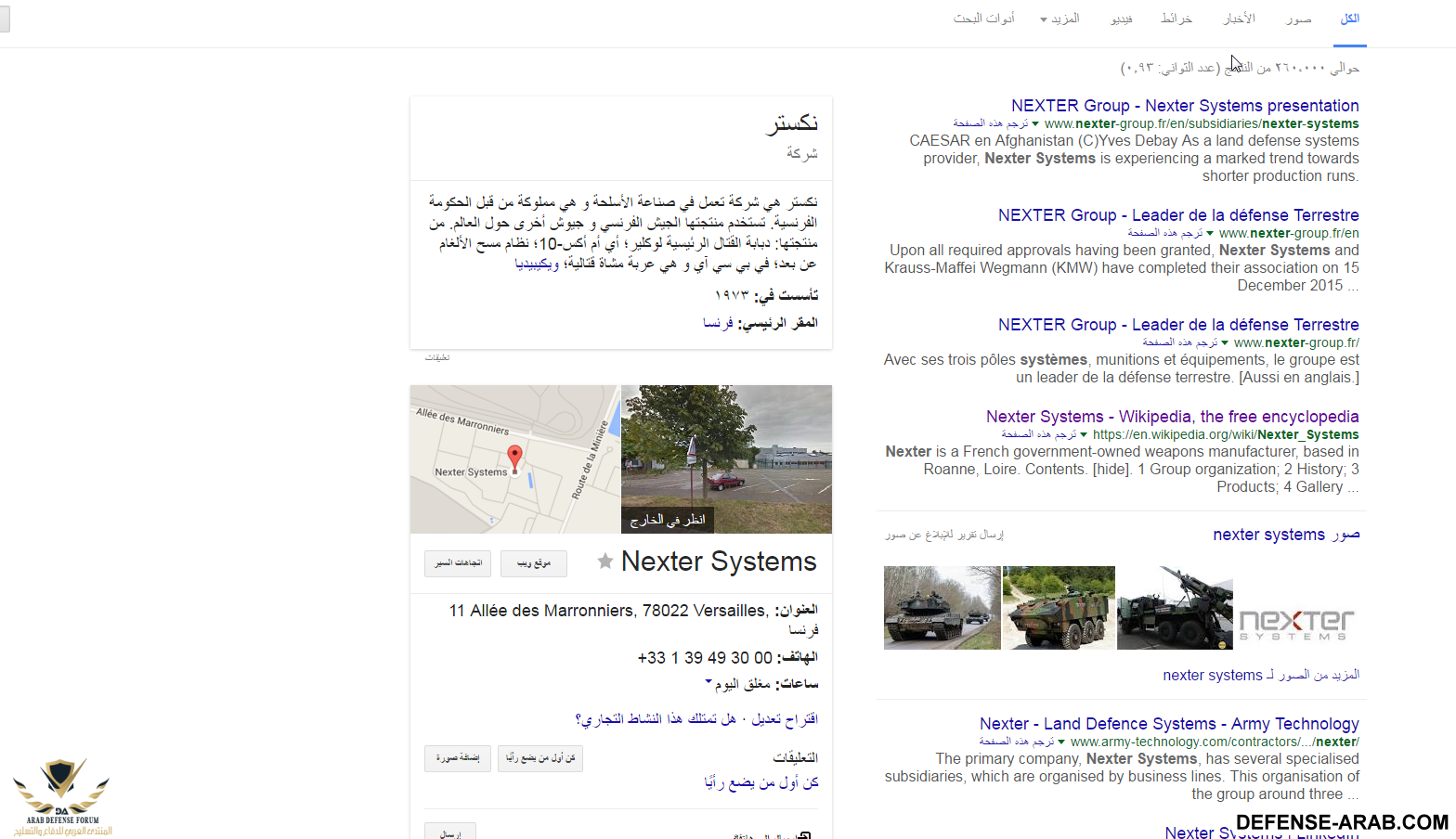Viewport: 1456px width, 839px height.
Task: Click the موقع ويب (Website) button
Action: tap(534, 563)
